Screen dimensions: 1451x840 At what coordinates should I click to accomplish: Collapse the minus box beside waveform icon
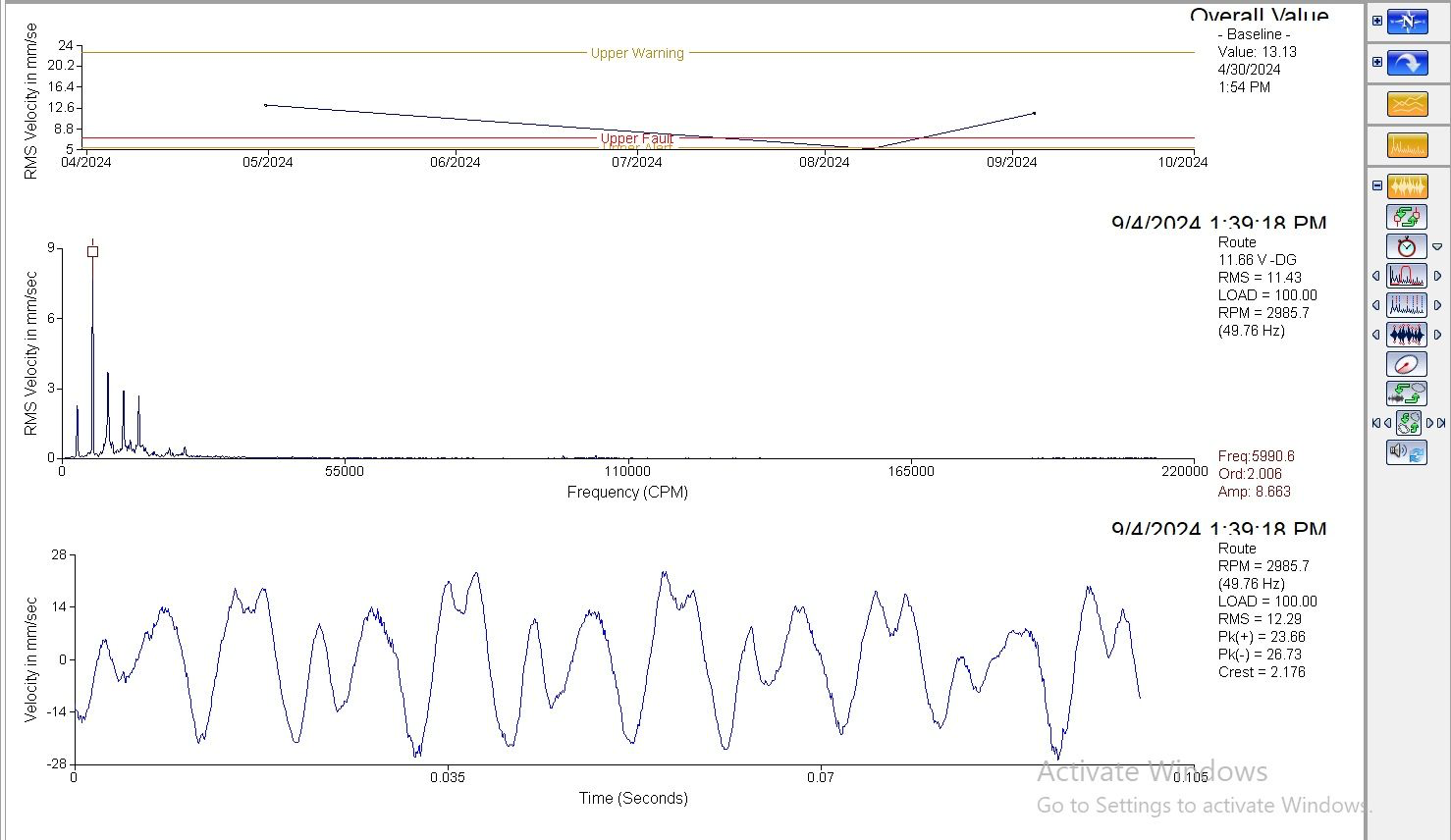pyautogui.click(x=1377, y=185)
